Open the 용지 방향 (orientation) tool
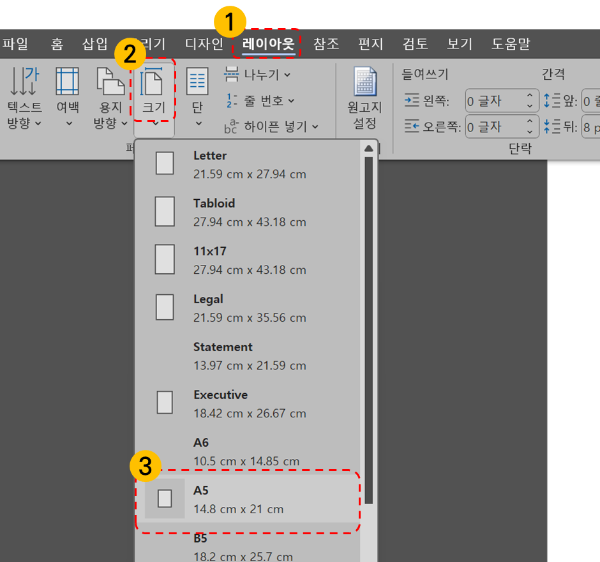 [111, 98]
